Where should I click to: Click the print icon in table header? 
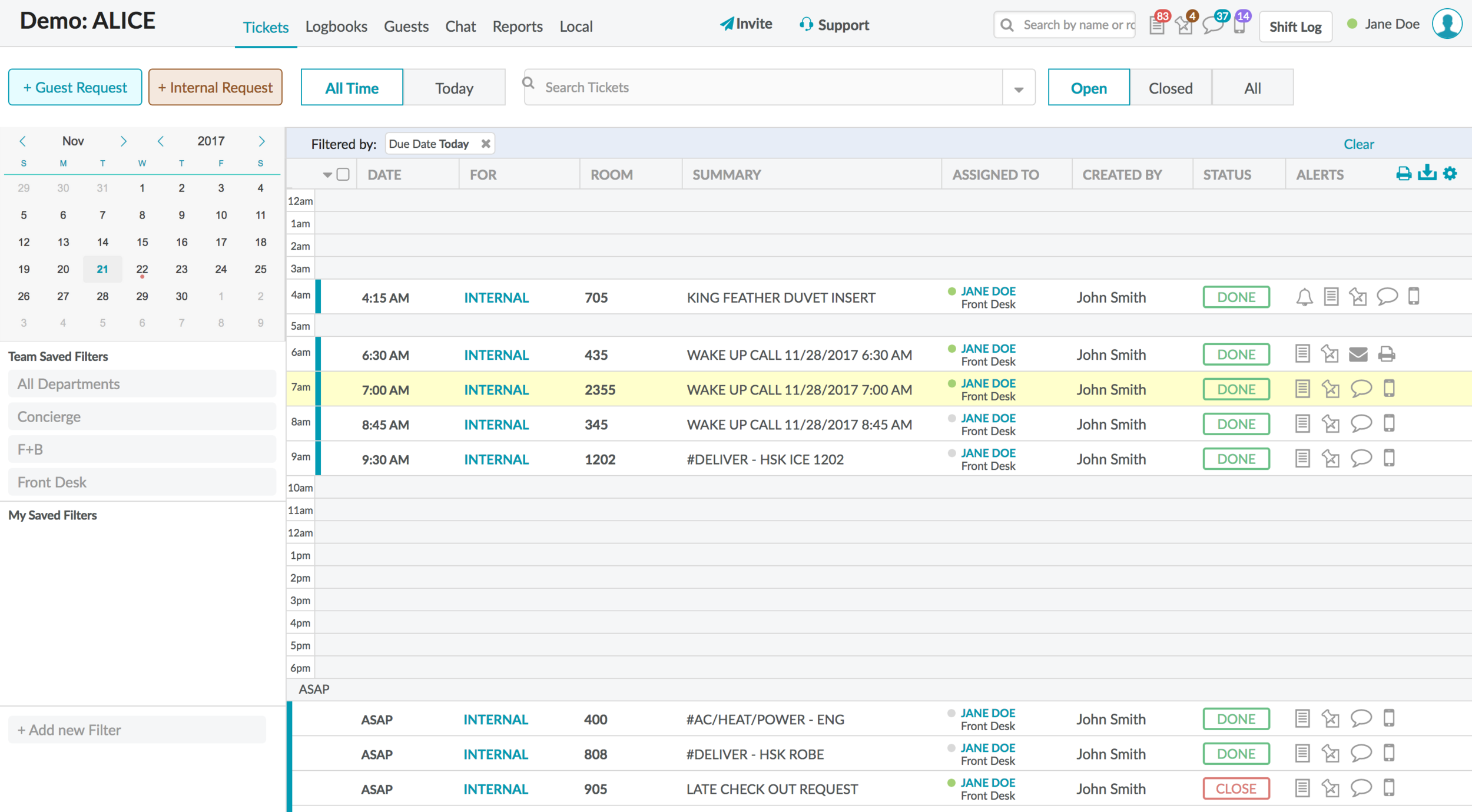(1403, 174)
